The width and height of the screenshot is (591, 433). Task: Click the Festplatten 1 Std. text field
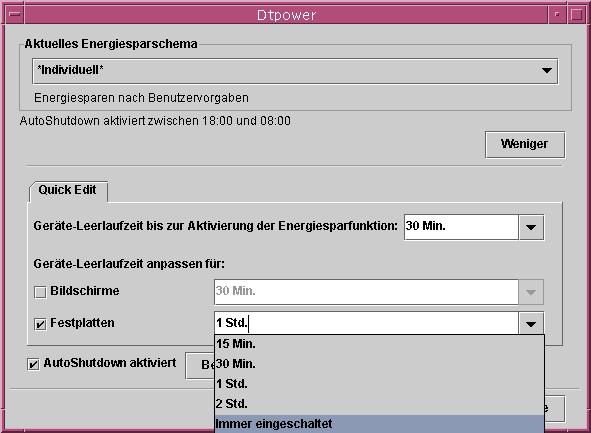[366, 323]
